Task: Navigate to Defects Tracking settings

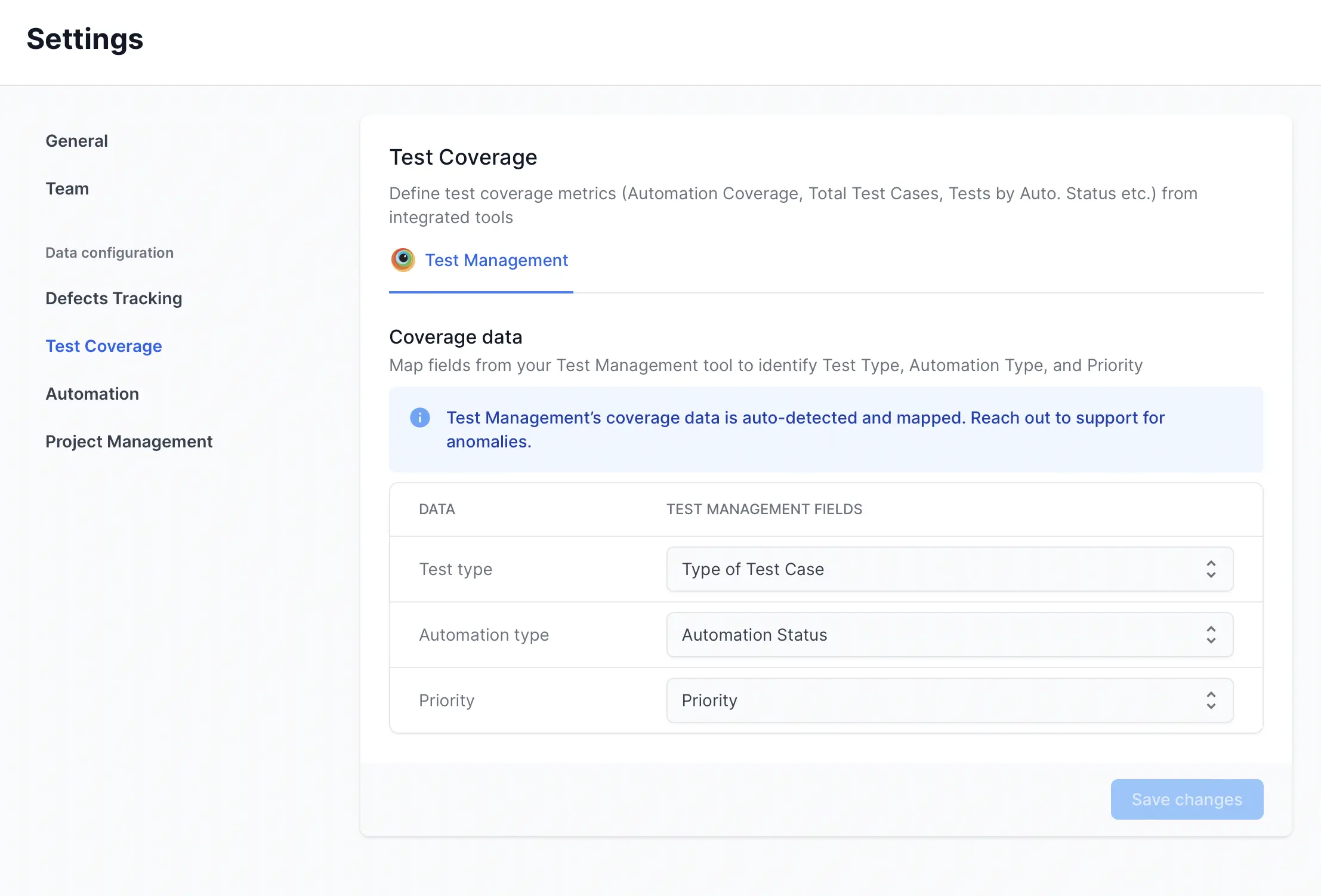Action: tap(113, 298)
